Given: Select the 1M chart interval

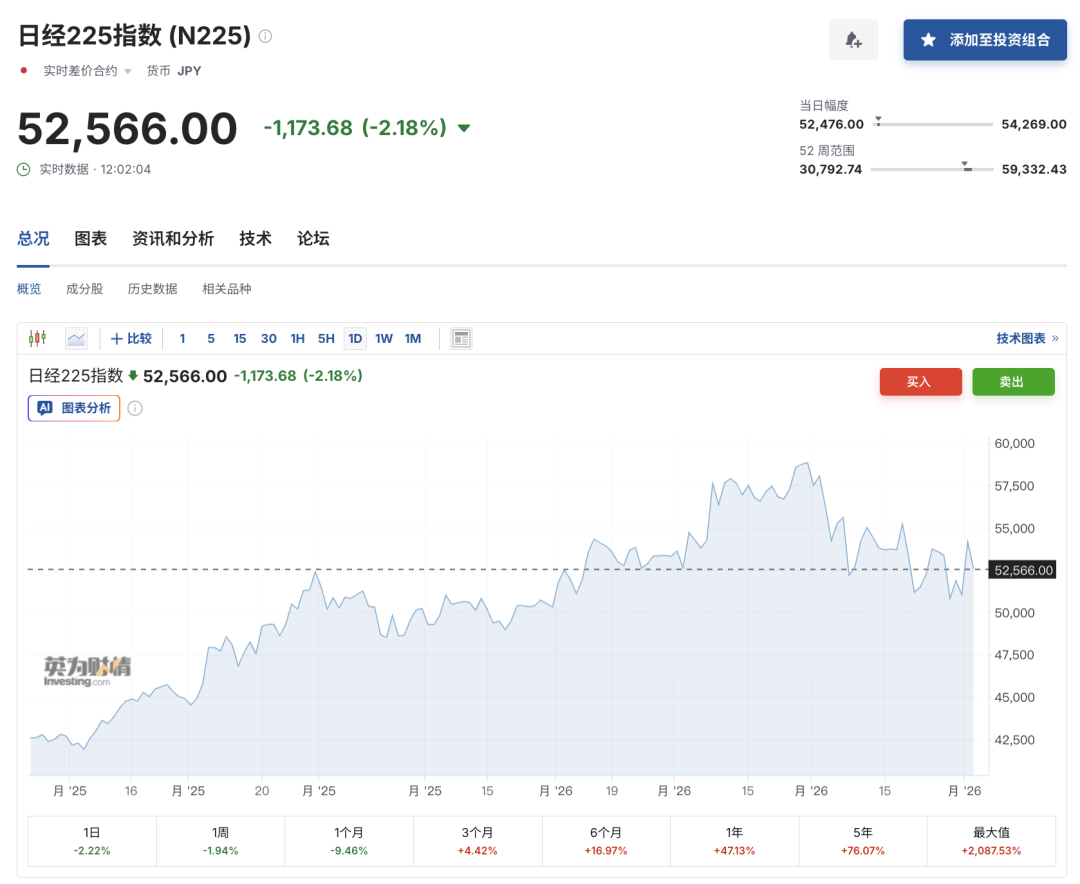Looking at the screenshot, I should (413, 338).
